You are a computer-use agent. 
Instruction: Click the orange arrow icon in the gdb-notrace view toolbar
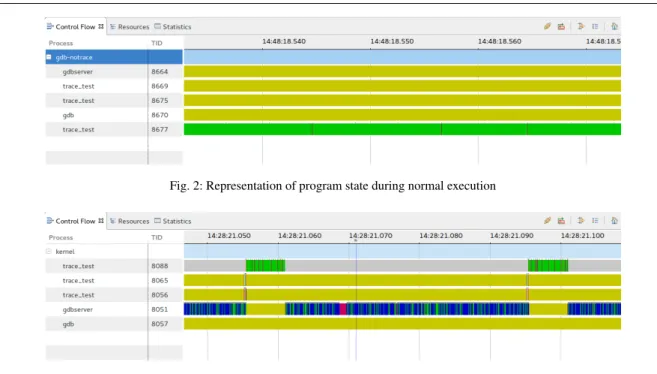tap(581, 26)
